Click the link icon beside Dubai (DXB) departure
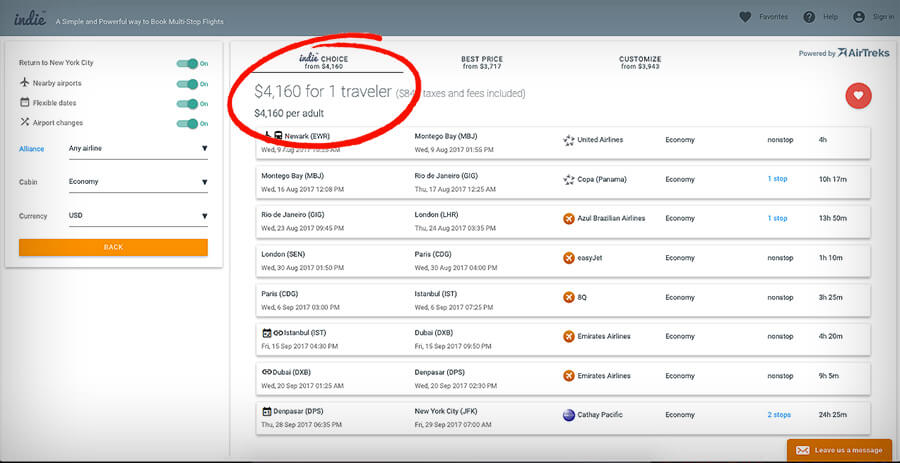The image size is (900, 463). click(x=266, y=372)
